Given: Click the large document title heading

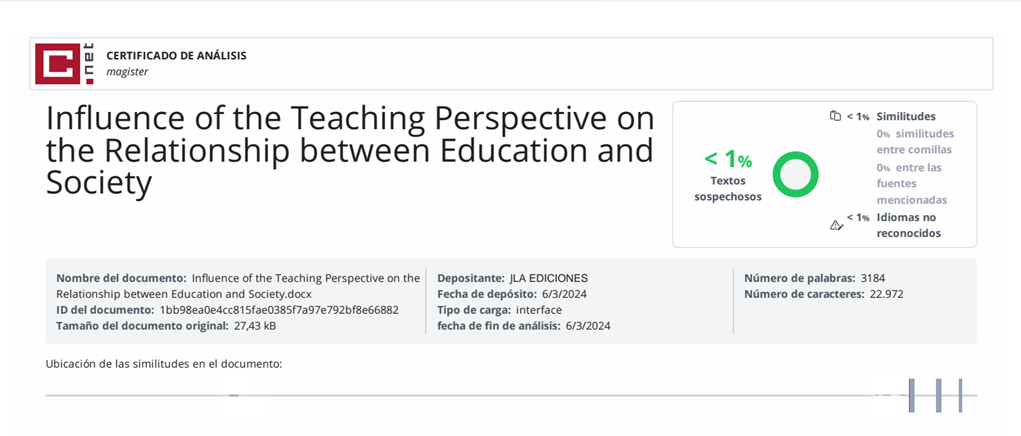Looking at the screenshot, I should pos(350,151).
